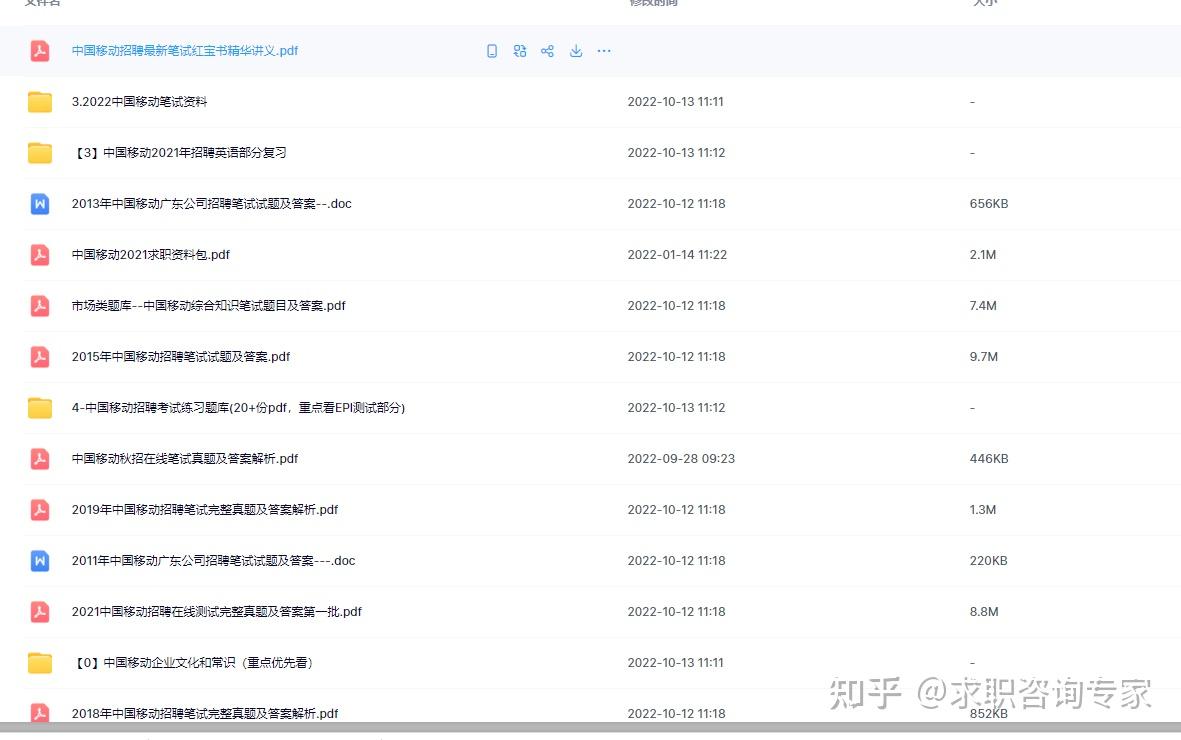This screenshot has width=1181, height=740.
Task: Open folder 【0】中国移动企业文化和常识（重点优先看）
Action: point(192,663)
